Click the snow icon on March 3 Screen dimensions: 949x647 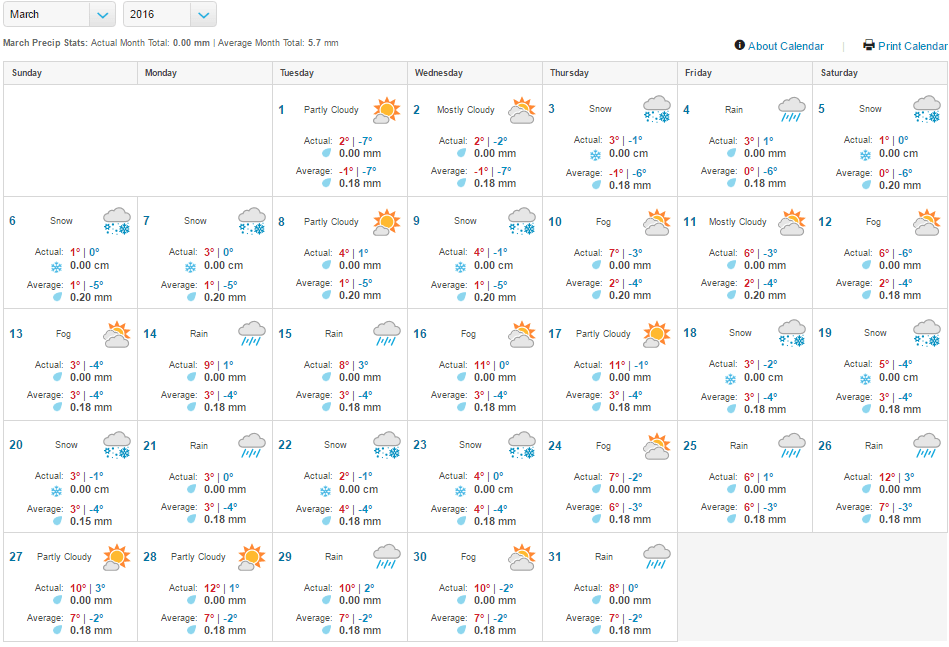point(656,109)
